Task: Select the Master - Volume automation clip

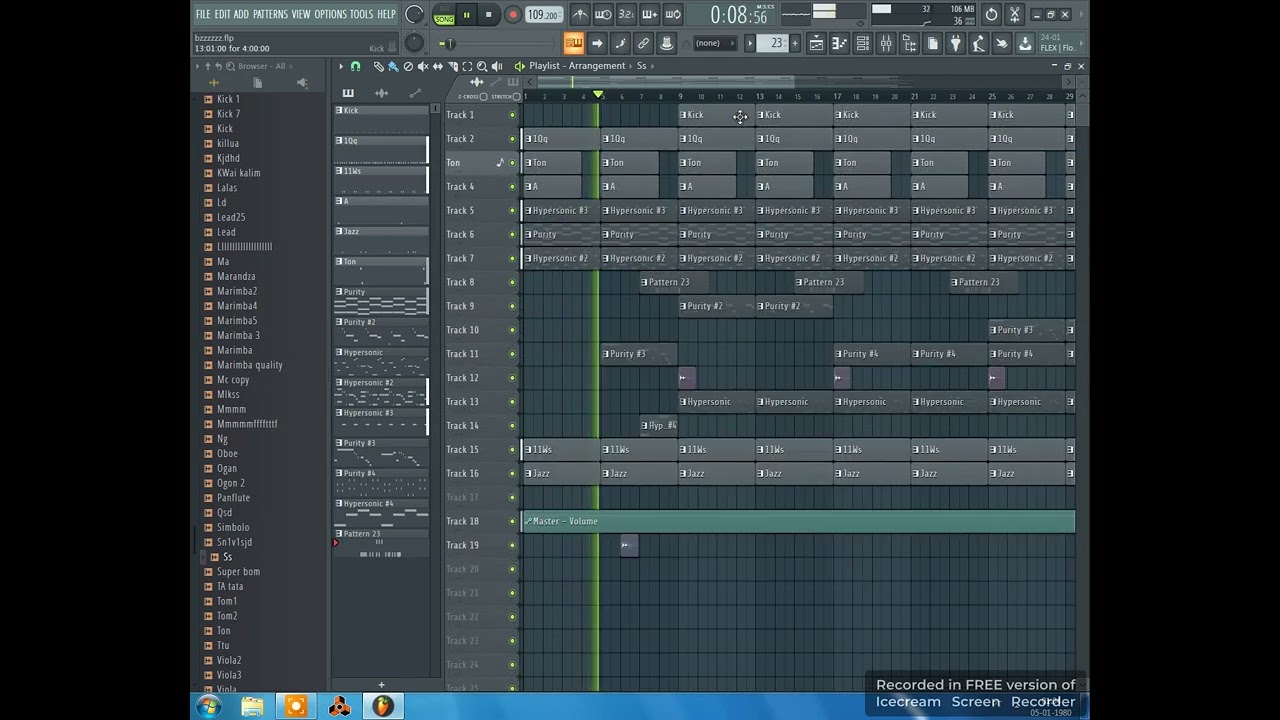Action: (x=798, y=521)
